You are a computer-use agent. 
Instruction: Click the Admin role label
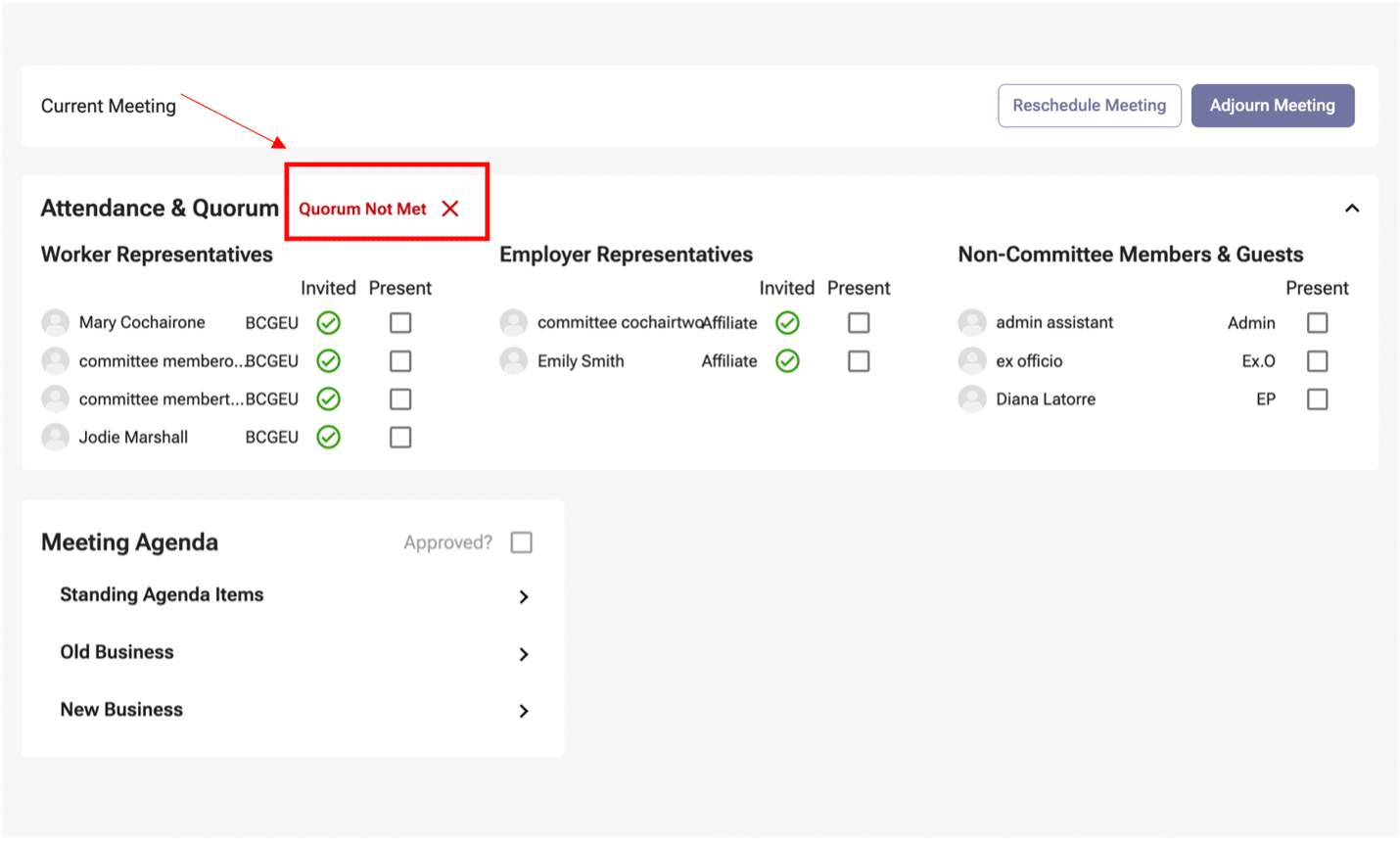point(1251,322)
